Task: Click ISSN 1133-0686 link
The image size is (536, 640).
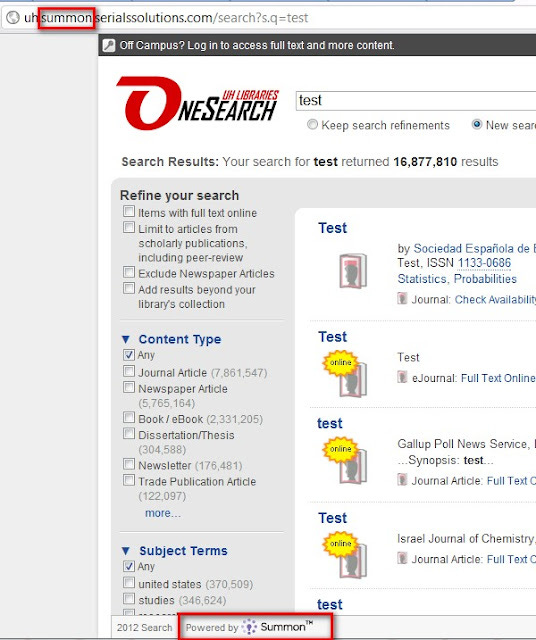Action: coord(484,263)
